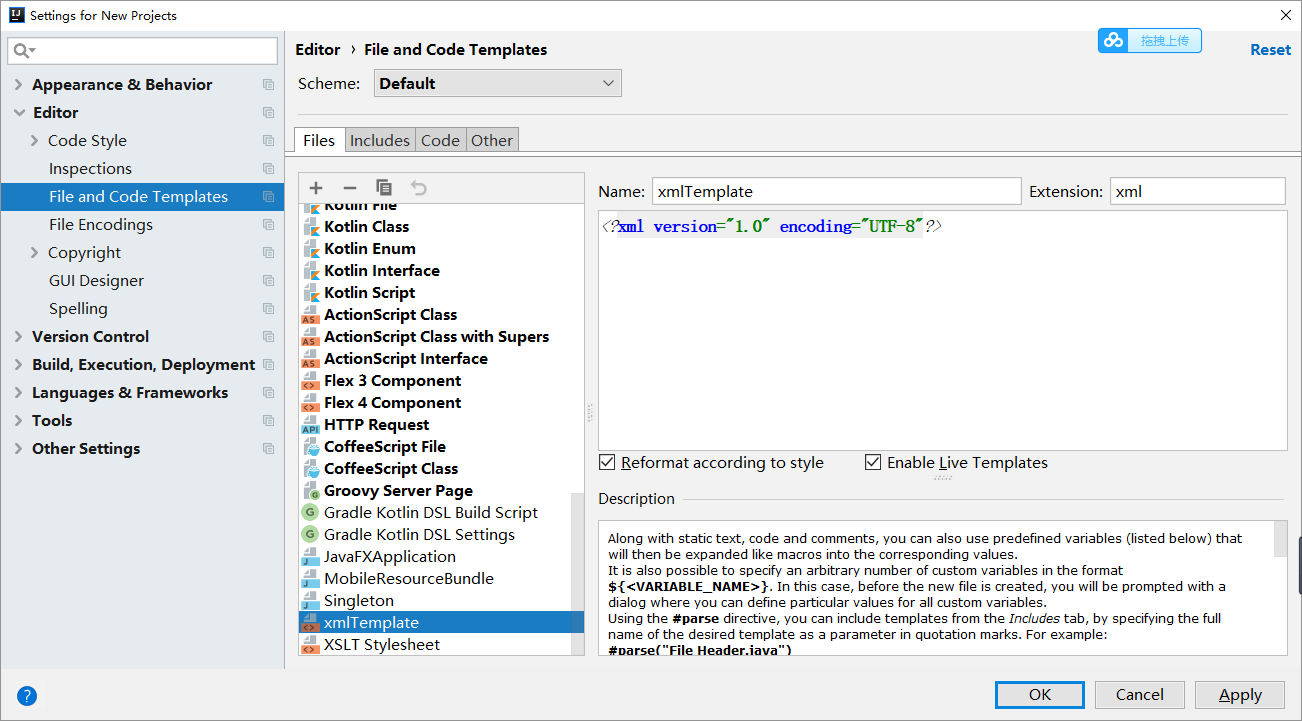Switch to the Code tab
The image size is (1302, 721).
tap(440, 141)
